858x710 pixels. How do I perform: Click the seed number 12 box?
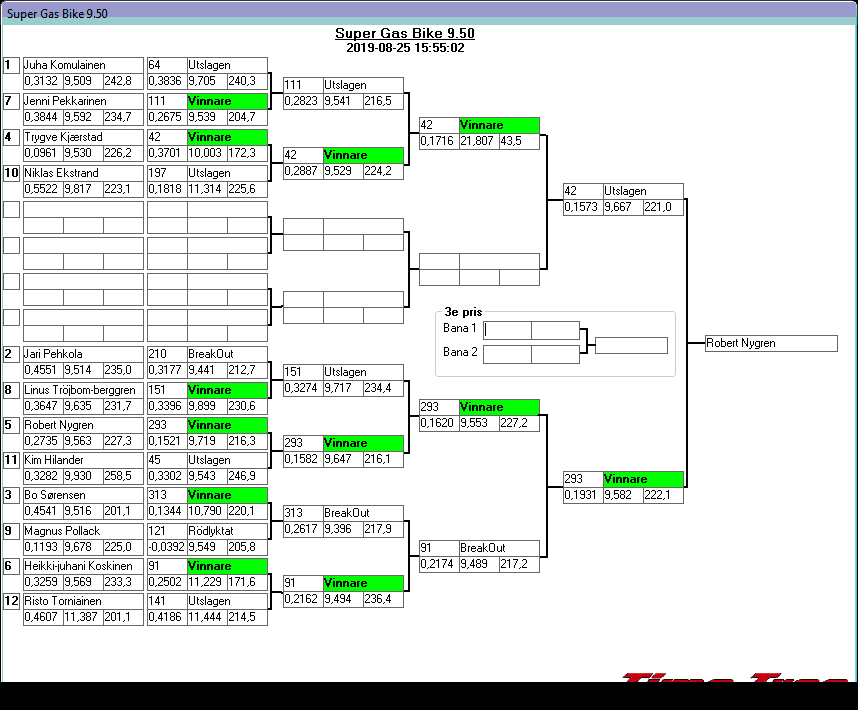pyautogui.click(x=11, y=601)
